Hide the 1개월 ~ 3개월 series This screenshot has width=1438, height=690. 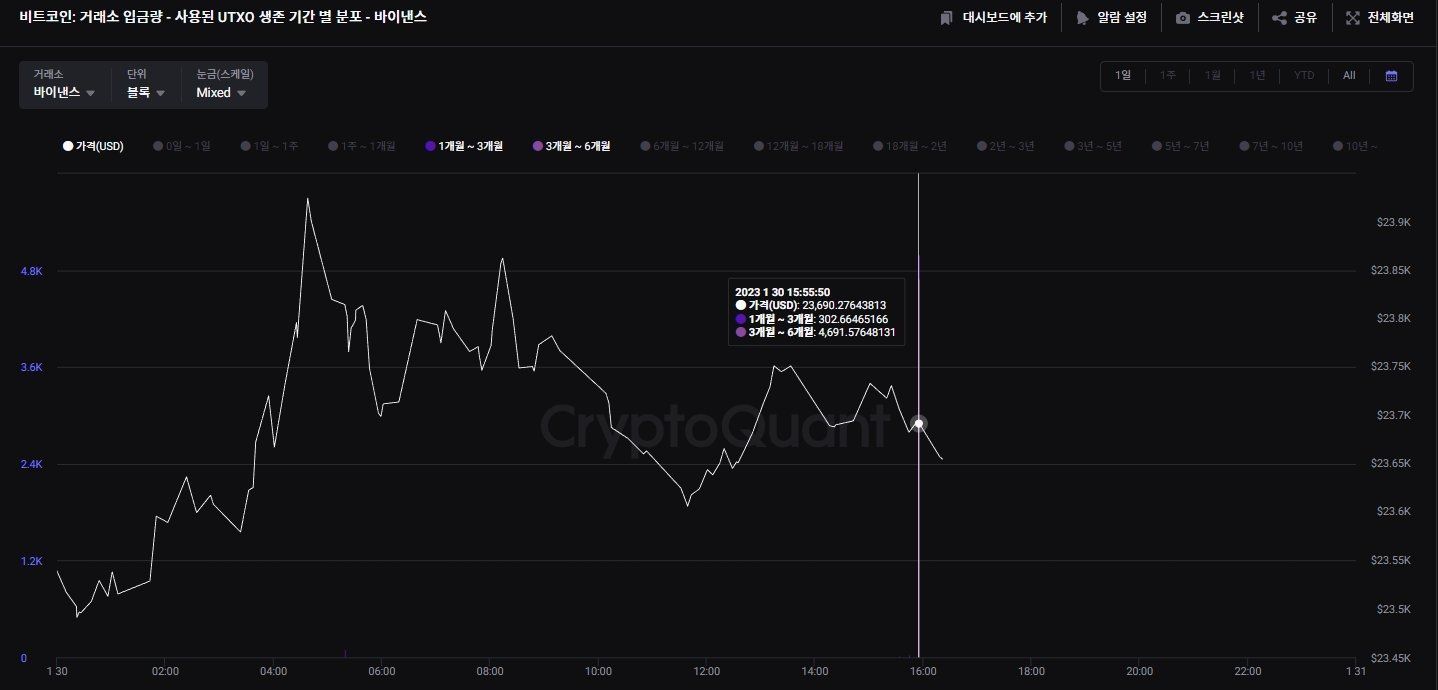pyautogui.click(x=463, y=145)
